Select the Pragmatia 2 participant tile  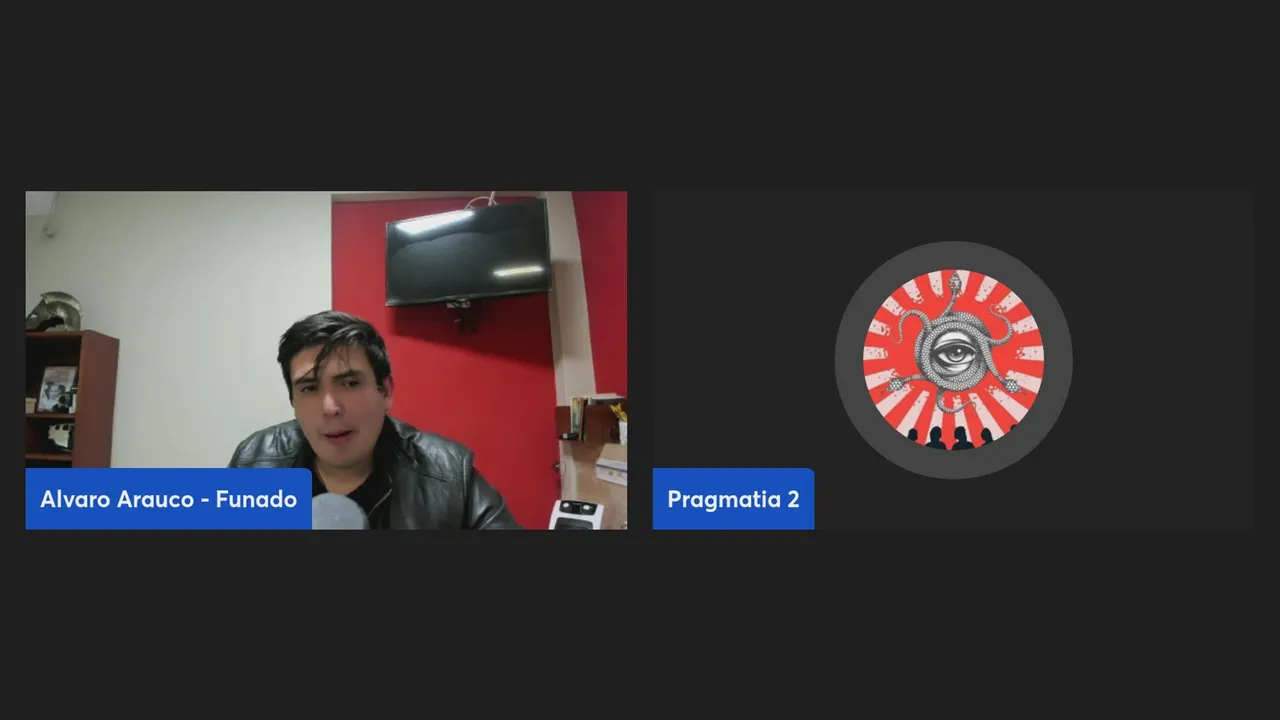(953, 360)
